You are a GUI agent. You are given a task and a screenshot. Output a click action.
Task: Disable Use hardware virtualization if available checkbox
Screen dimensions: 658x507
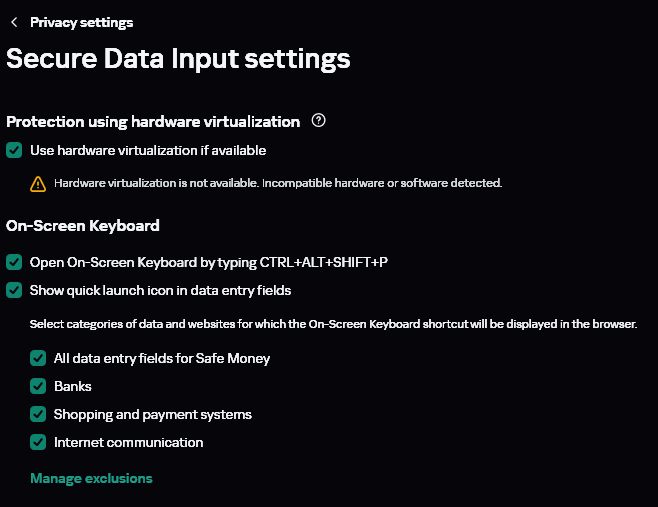14,150
